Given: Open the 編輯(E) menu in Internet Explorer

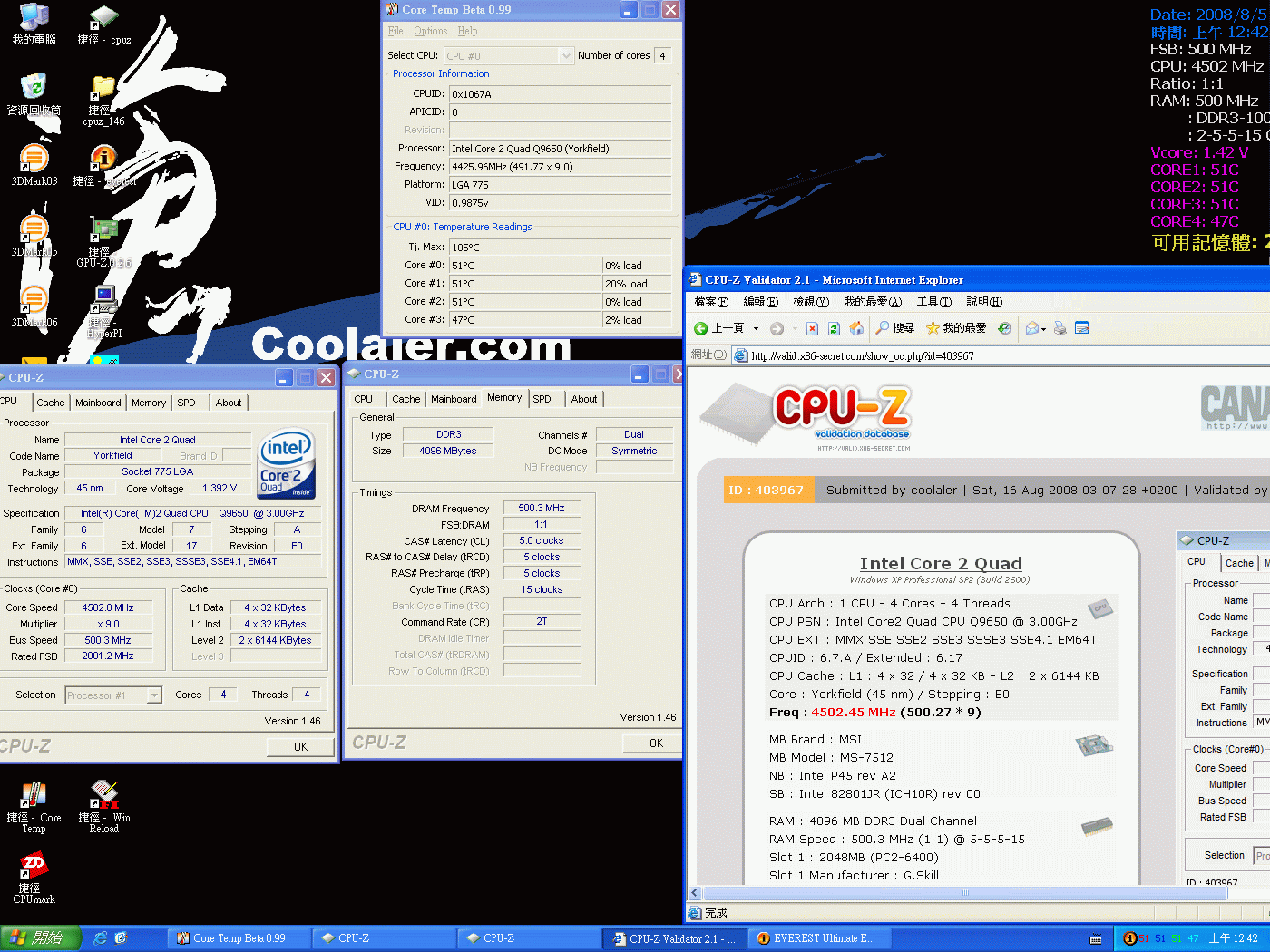Looking at the screenshot, I should tap(760, 302).
